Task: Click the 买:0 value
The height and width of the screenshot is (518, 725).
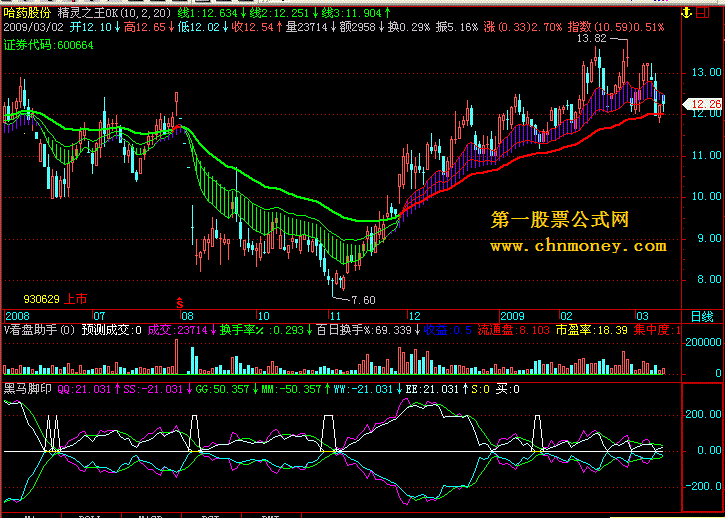Action: tap(508, 389)
